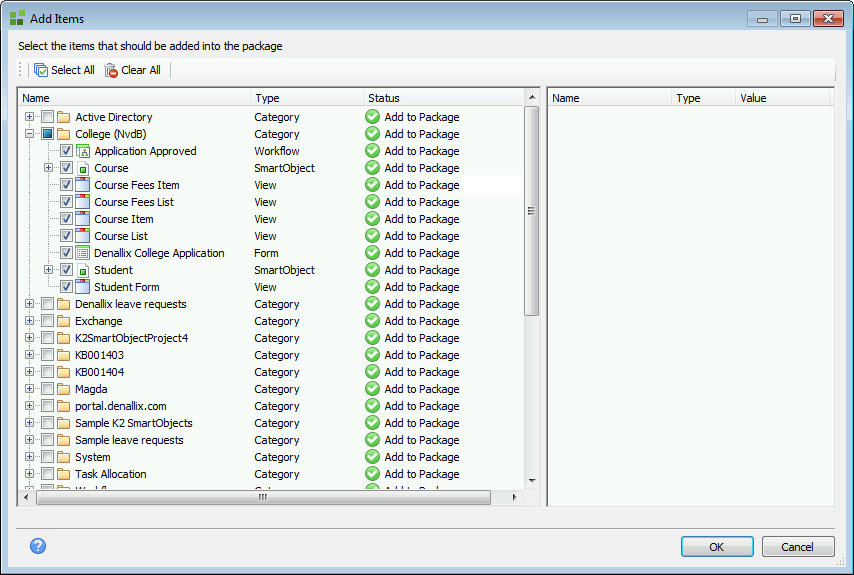The image size is (854, 575).
Task: Check the Active Directory category checkbox
Action: click(47, 117)
